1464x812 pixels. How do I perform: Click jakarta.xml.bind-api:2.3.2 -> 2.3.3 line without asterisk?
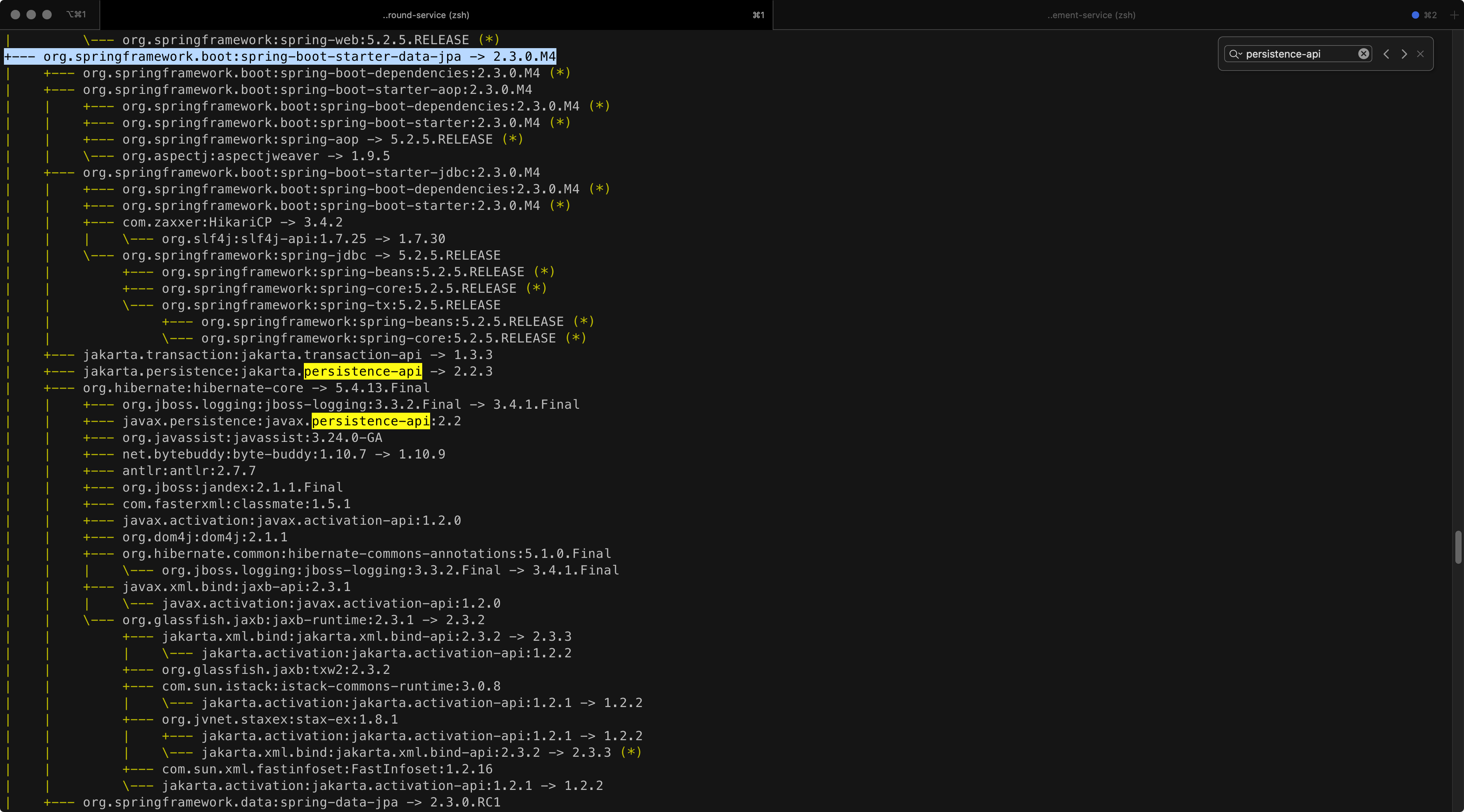367,636
